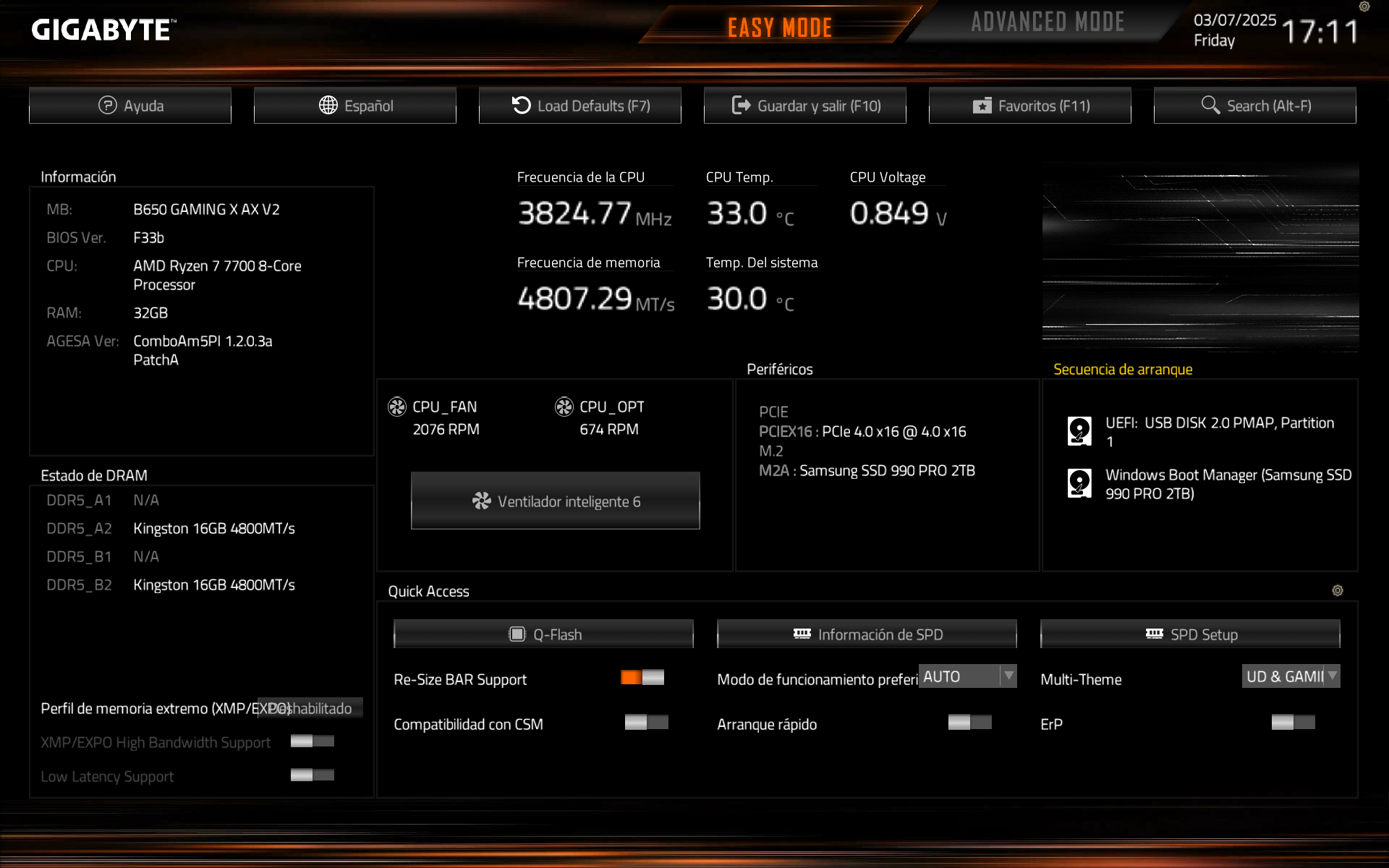The image size is (1389, 868).
Task: Toggle Re-Size BAR Support switch
Action: point(642,677)
